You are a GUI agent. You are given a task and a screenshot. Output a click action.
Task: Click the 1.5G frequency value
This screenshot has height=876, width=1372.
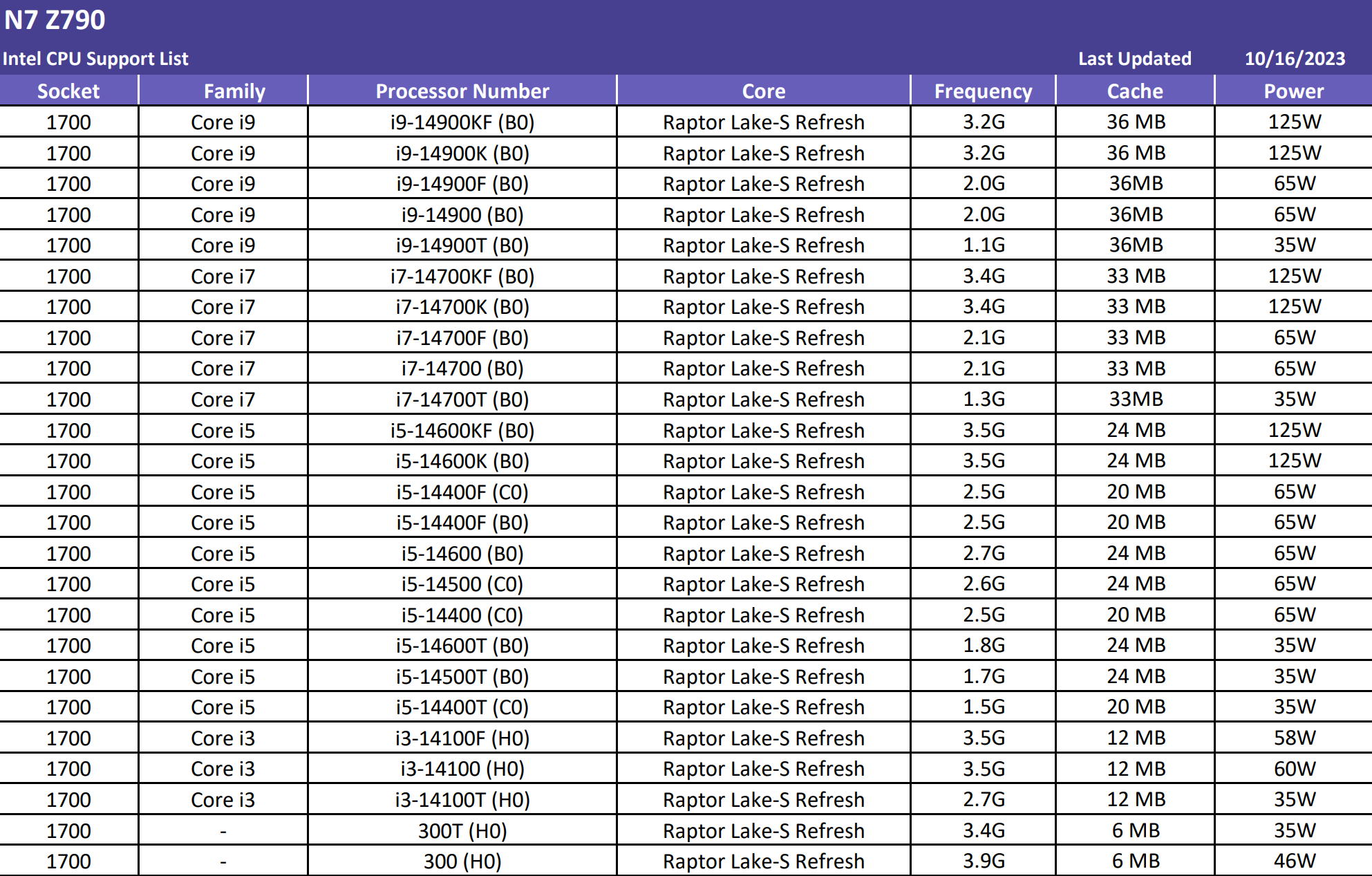[x=984, y=707]
